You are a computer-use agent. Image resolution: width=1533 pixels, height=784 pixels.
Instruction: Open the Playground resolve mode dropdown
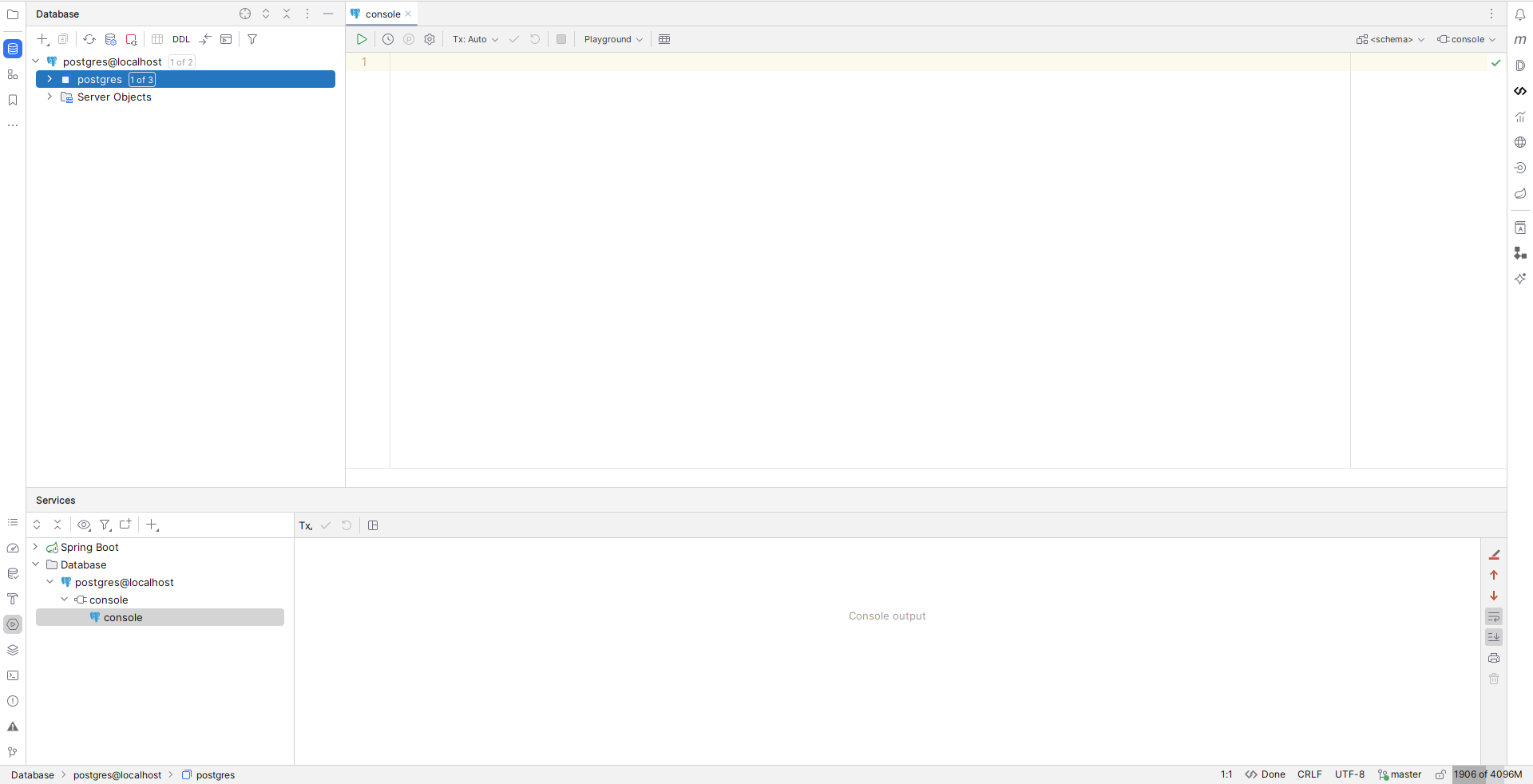pos(612,39)
